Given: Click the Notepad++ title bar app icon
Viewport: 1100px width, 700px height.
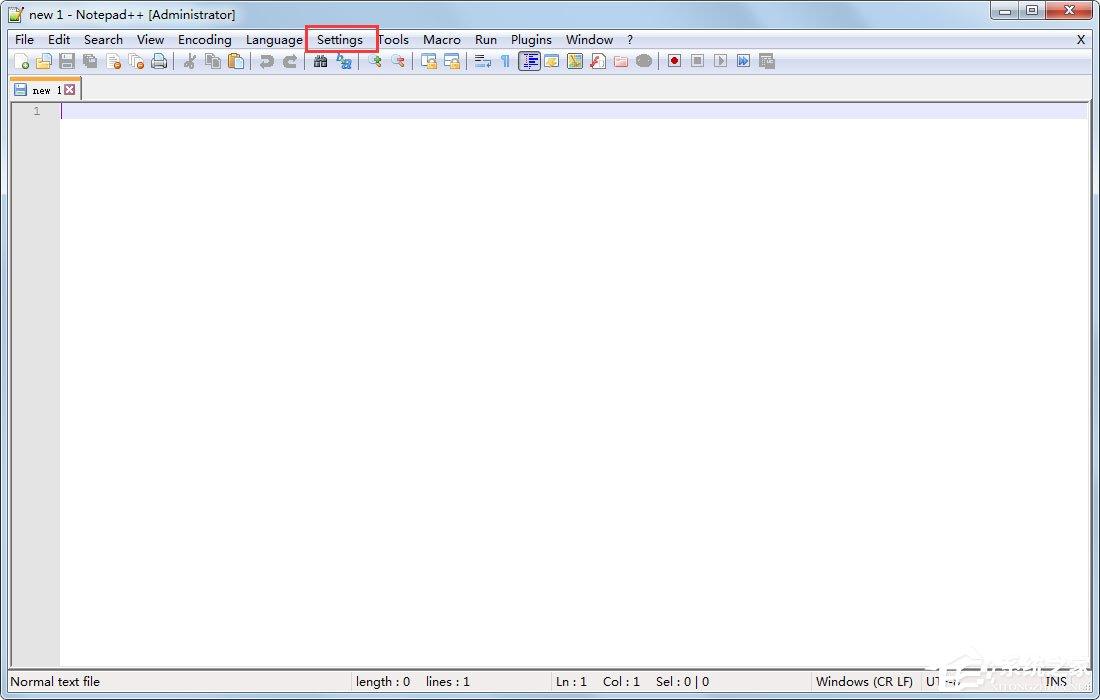Looking at the screenshot, I should click(x=15, y=14).
